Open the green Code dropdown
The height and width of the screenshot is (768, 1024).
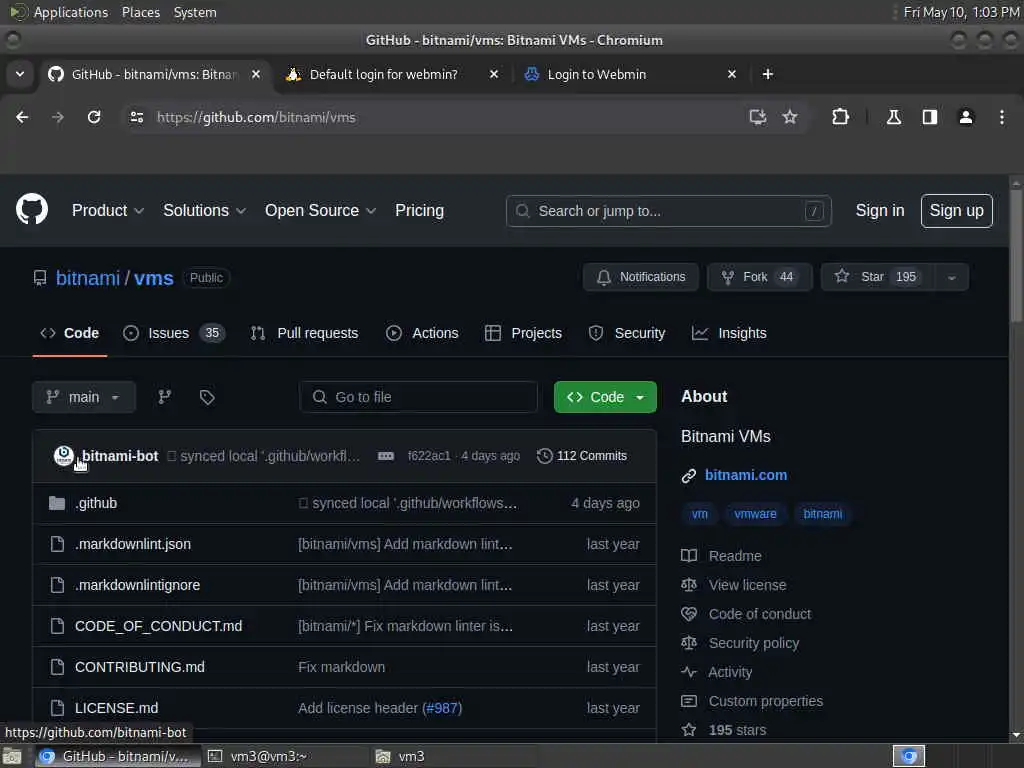tap(605, 397)
